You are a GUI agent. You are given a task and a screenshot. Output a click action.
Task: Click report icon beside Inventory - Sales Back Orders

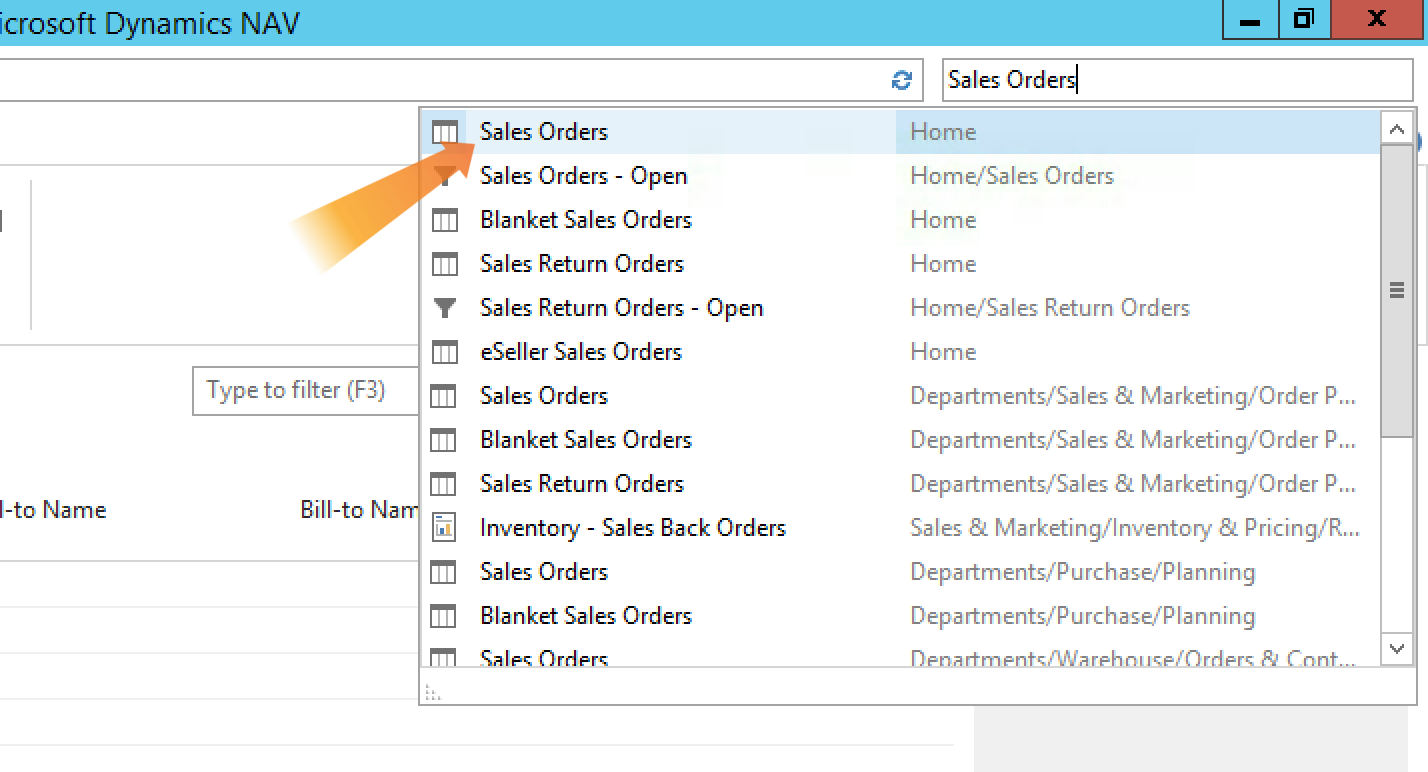444,528
